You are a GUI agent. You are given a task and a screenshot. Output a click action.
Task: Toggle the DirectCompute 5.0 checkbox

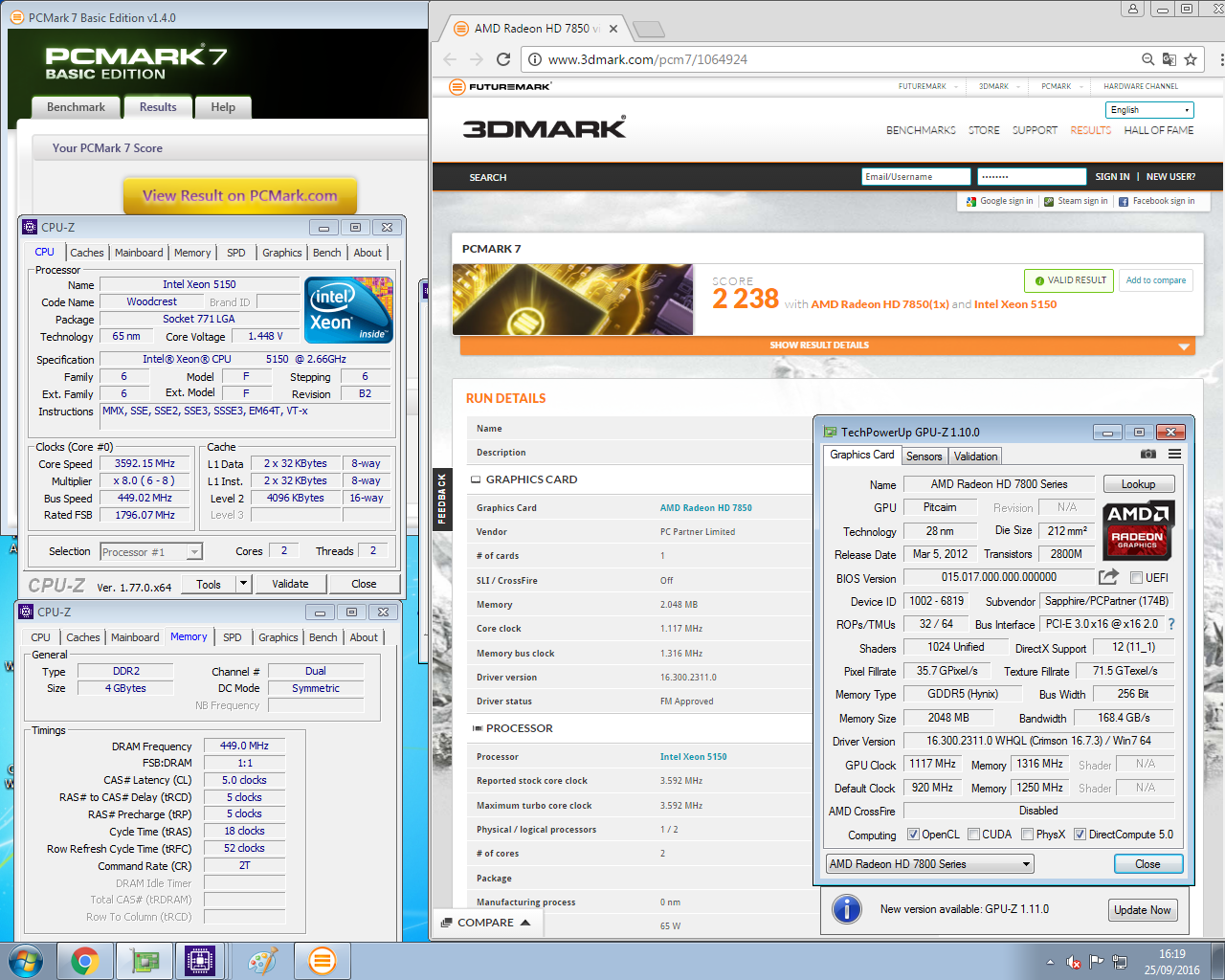pos(1080,835)
